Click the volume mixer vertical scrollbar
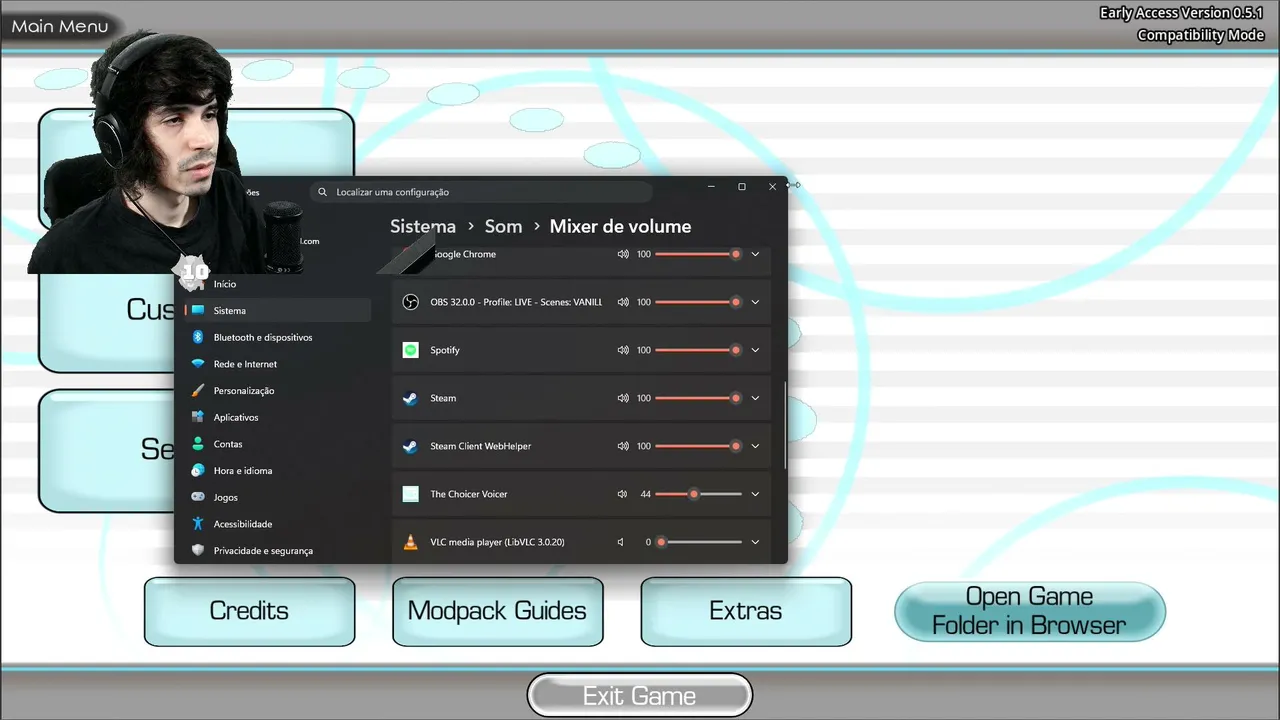 [785, 425]
